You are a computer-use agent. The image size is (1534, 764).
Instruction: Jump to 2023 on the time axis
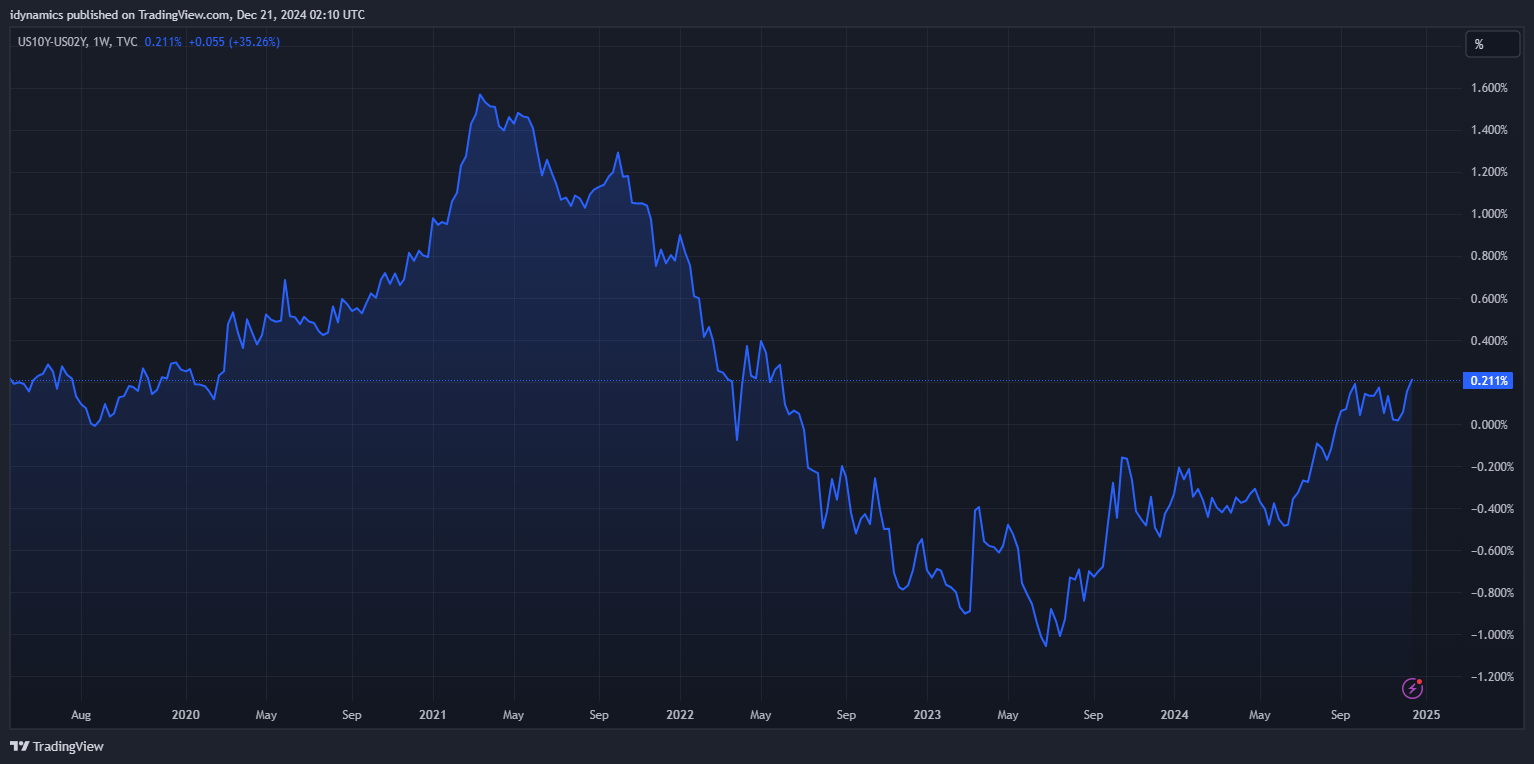pos(927,715)
